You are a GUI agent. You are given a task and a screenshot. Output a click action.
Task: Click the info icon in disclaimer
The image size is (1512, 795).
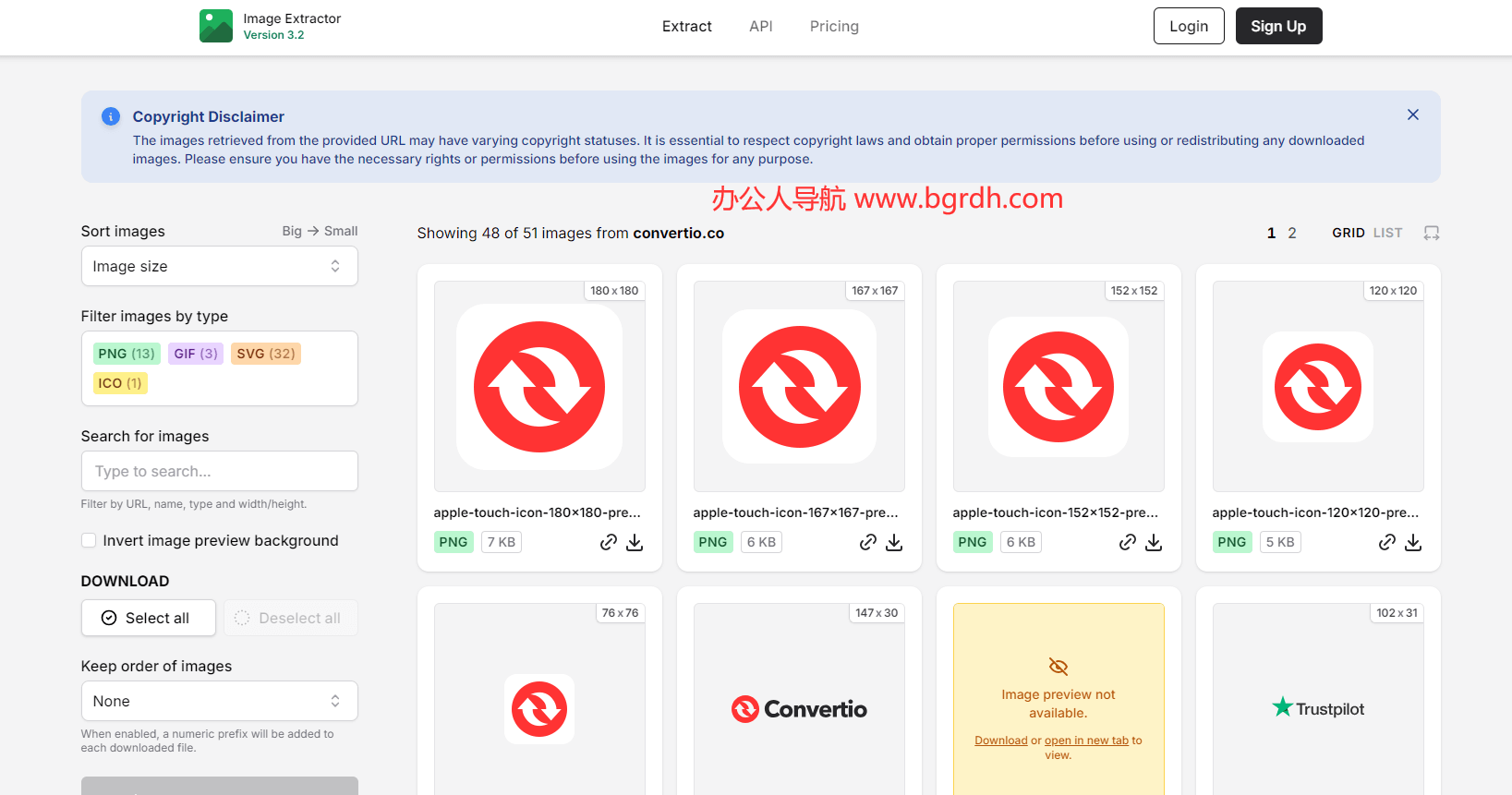pos(111,116)
